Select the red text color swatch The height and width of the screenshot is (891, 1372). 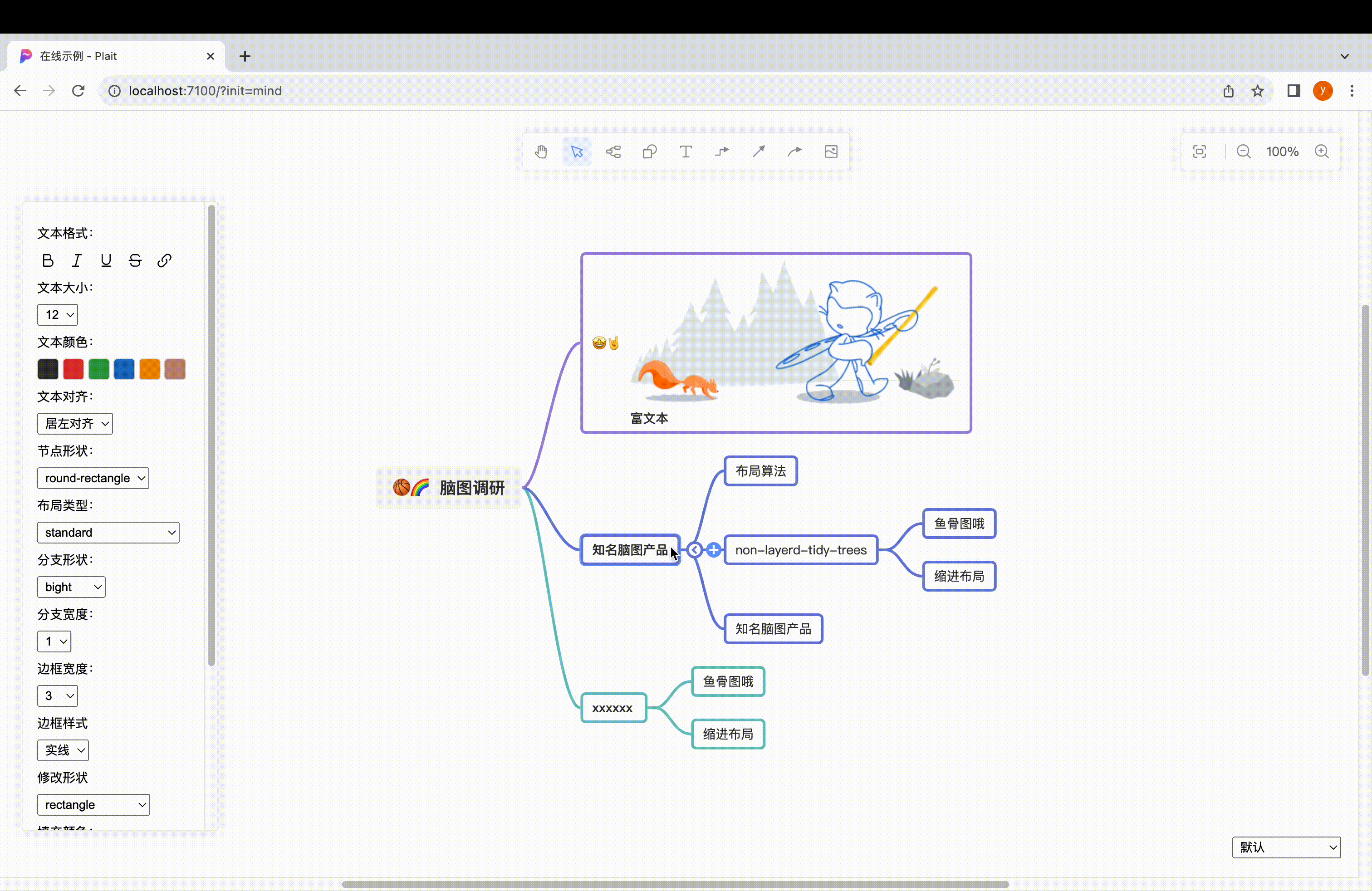73,369
